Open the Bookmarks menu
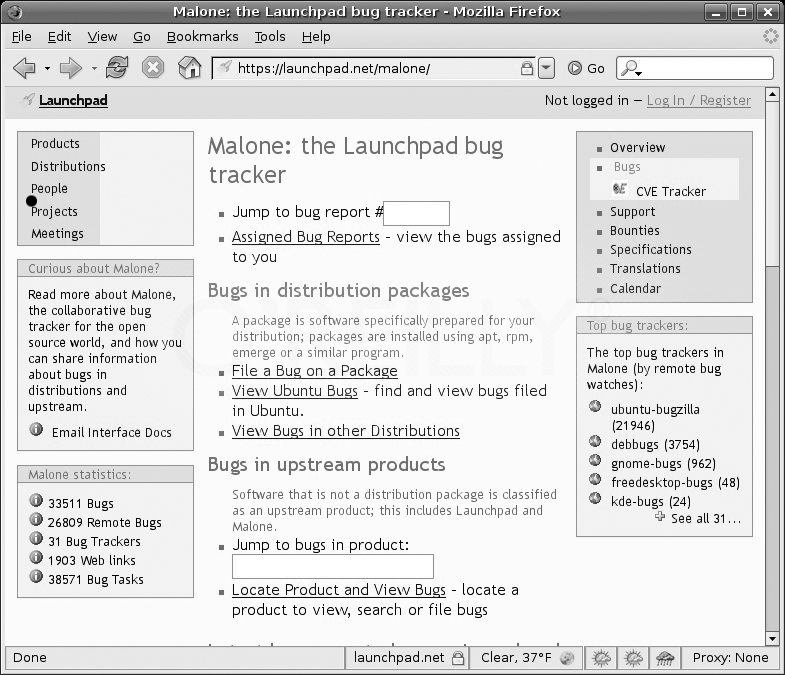785x675 pixels. click(x=202, y=36)
